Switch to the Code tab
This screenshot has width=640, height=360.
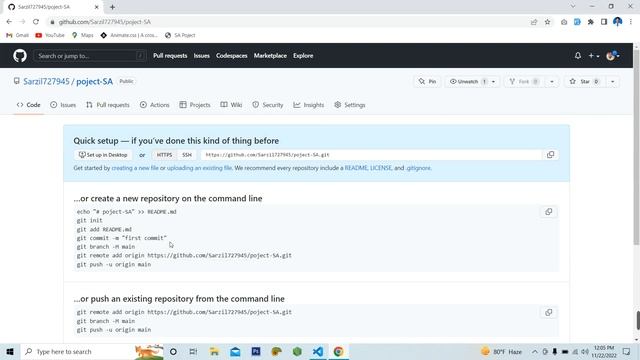[29, 105]
